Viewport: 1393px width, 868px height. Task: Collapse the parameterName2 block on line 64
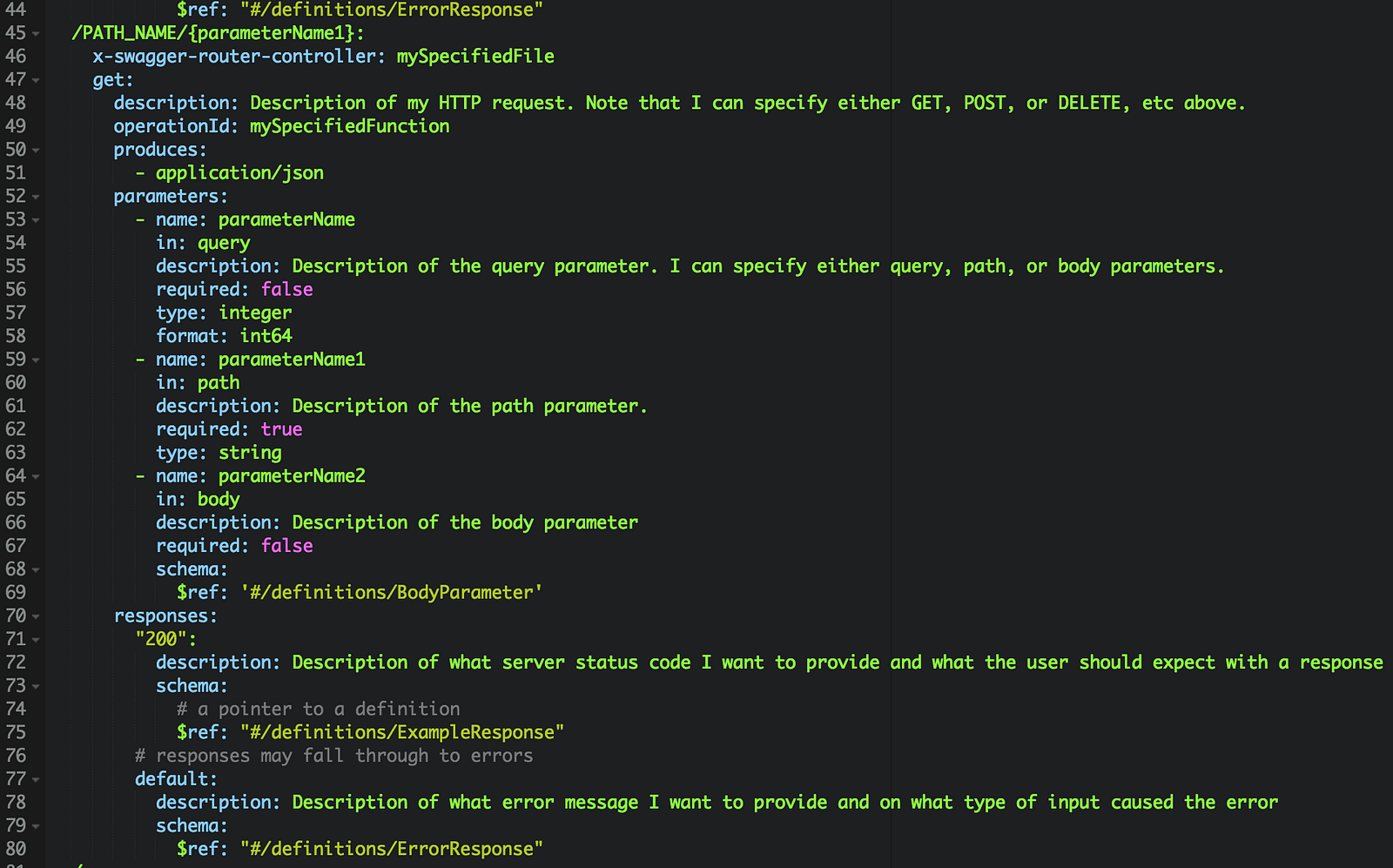coord(36,476)
